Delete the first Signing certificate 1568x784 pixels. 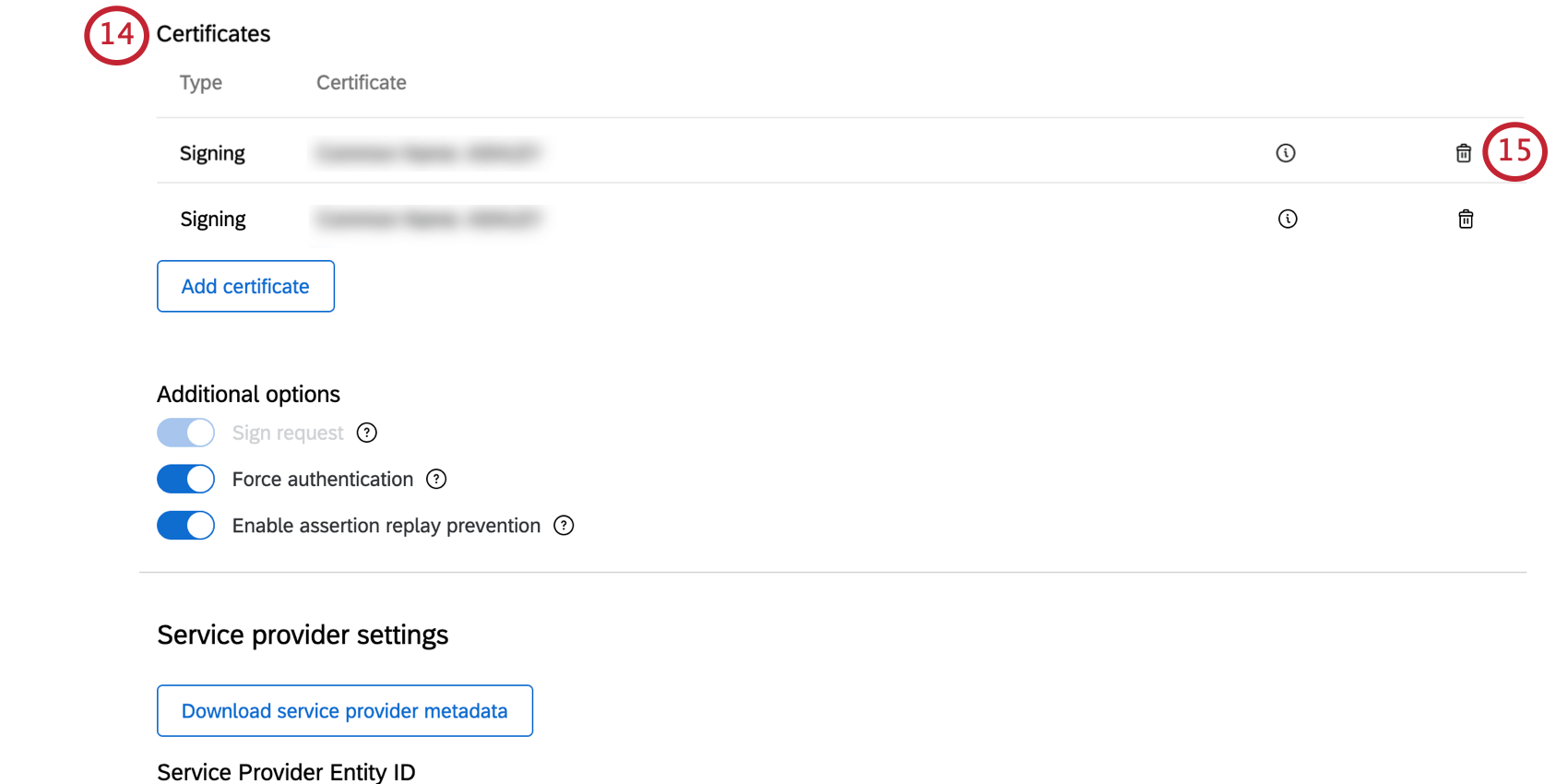click(x=1464, y=153)
